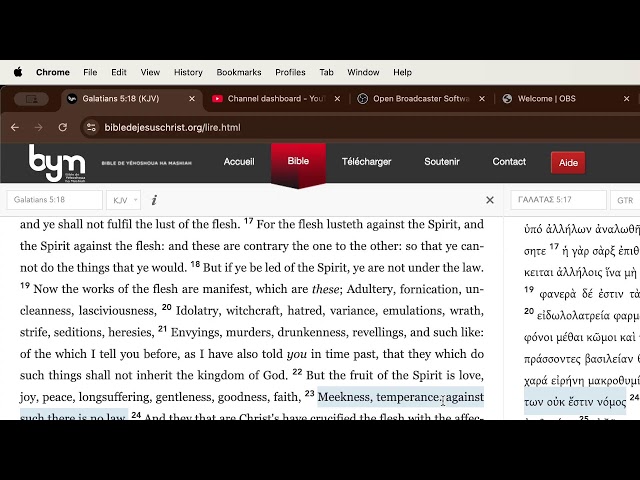Close the Galatians 5:18 (KJV) tab
Viewport: 640px width, 480px height.
click(x=192, y=99)
